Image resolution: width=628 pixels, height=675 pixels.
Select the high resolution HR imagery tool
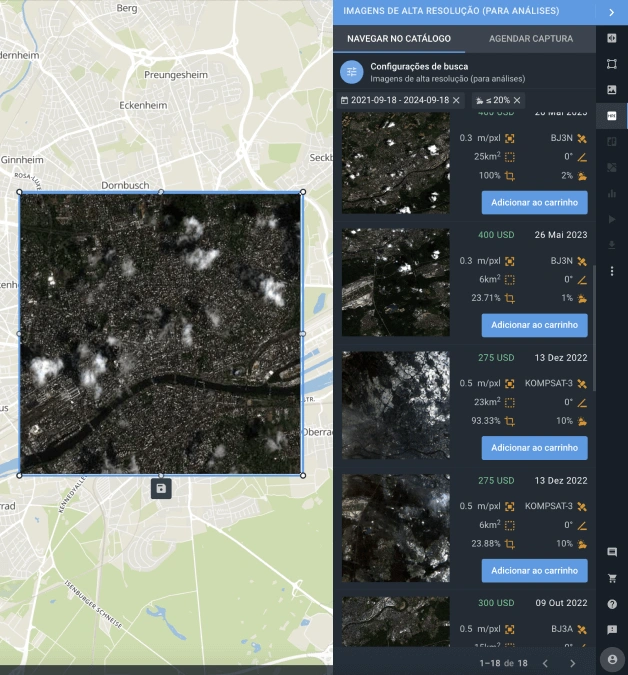(x=612, y=116)
